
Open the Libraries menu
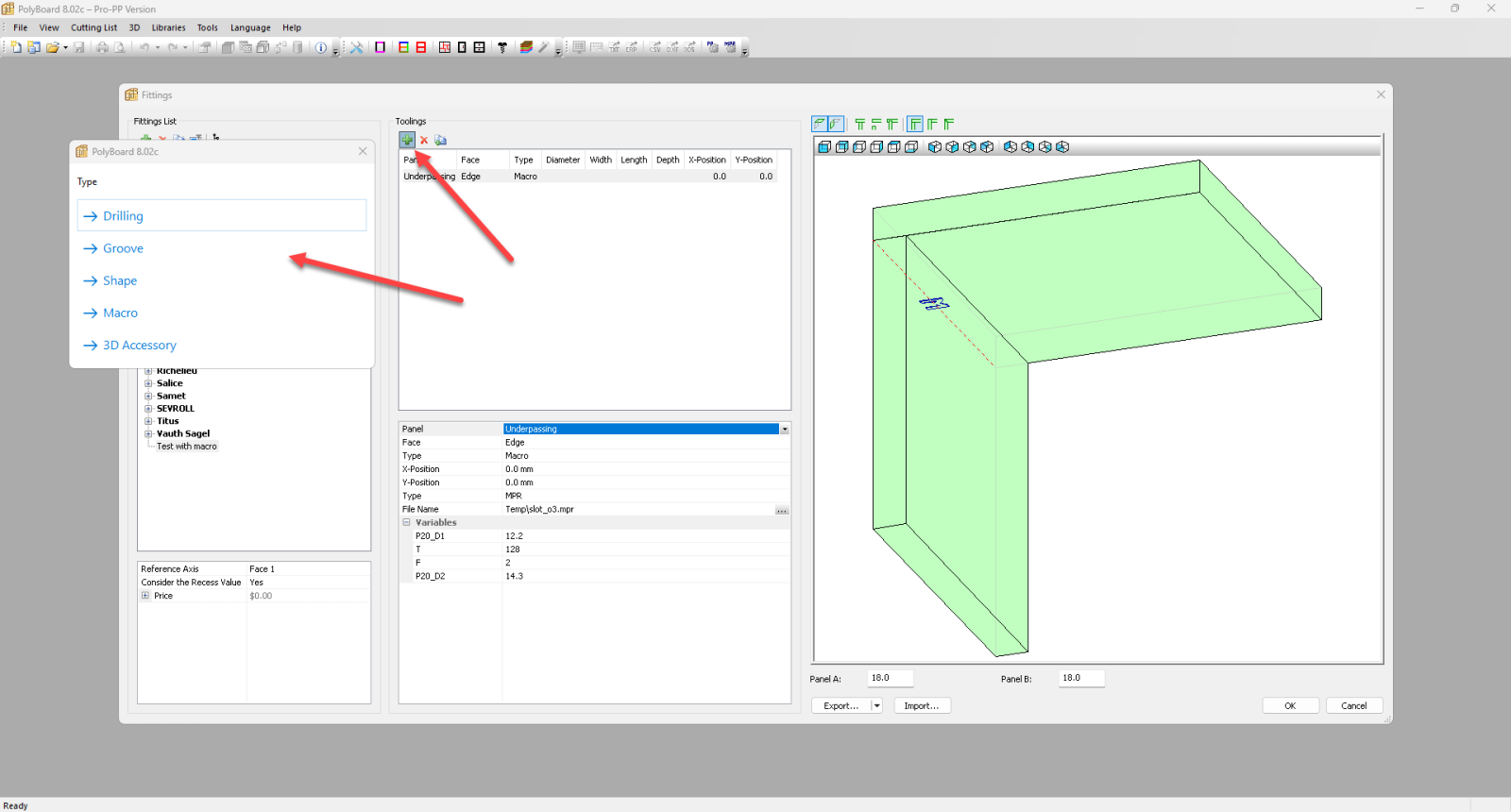tap(168, 28)
